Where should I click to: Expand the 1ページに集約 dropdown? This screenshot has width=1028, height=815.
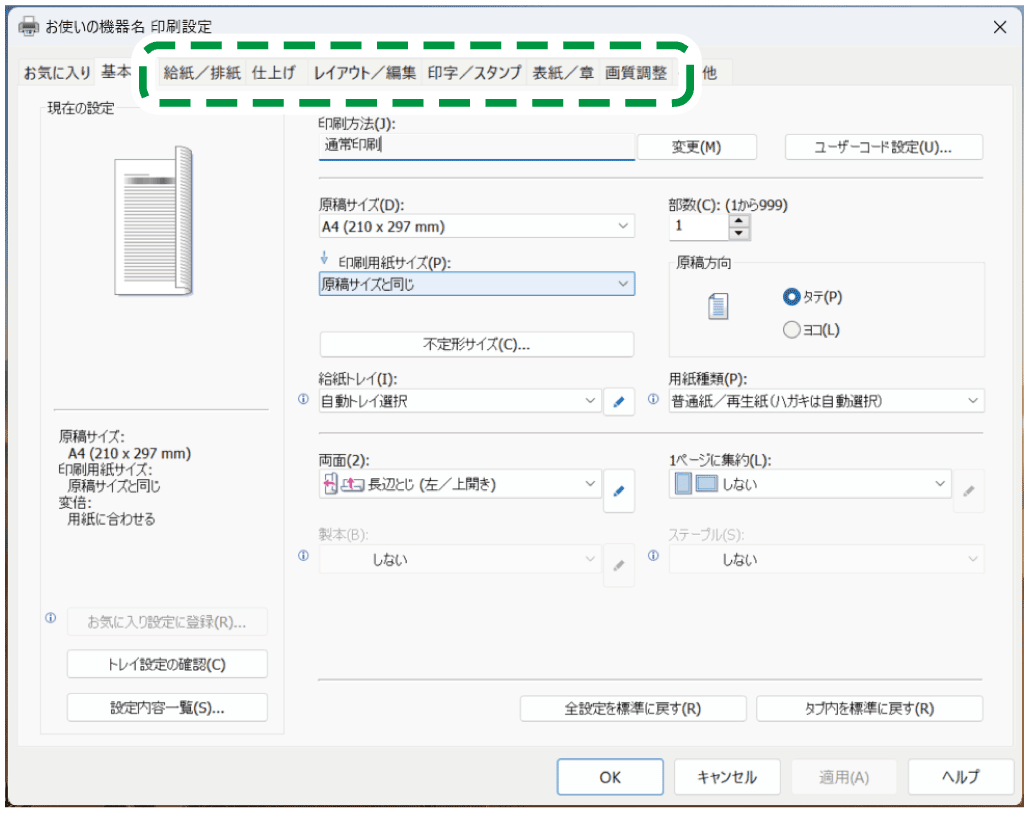point(809,484)
